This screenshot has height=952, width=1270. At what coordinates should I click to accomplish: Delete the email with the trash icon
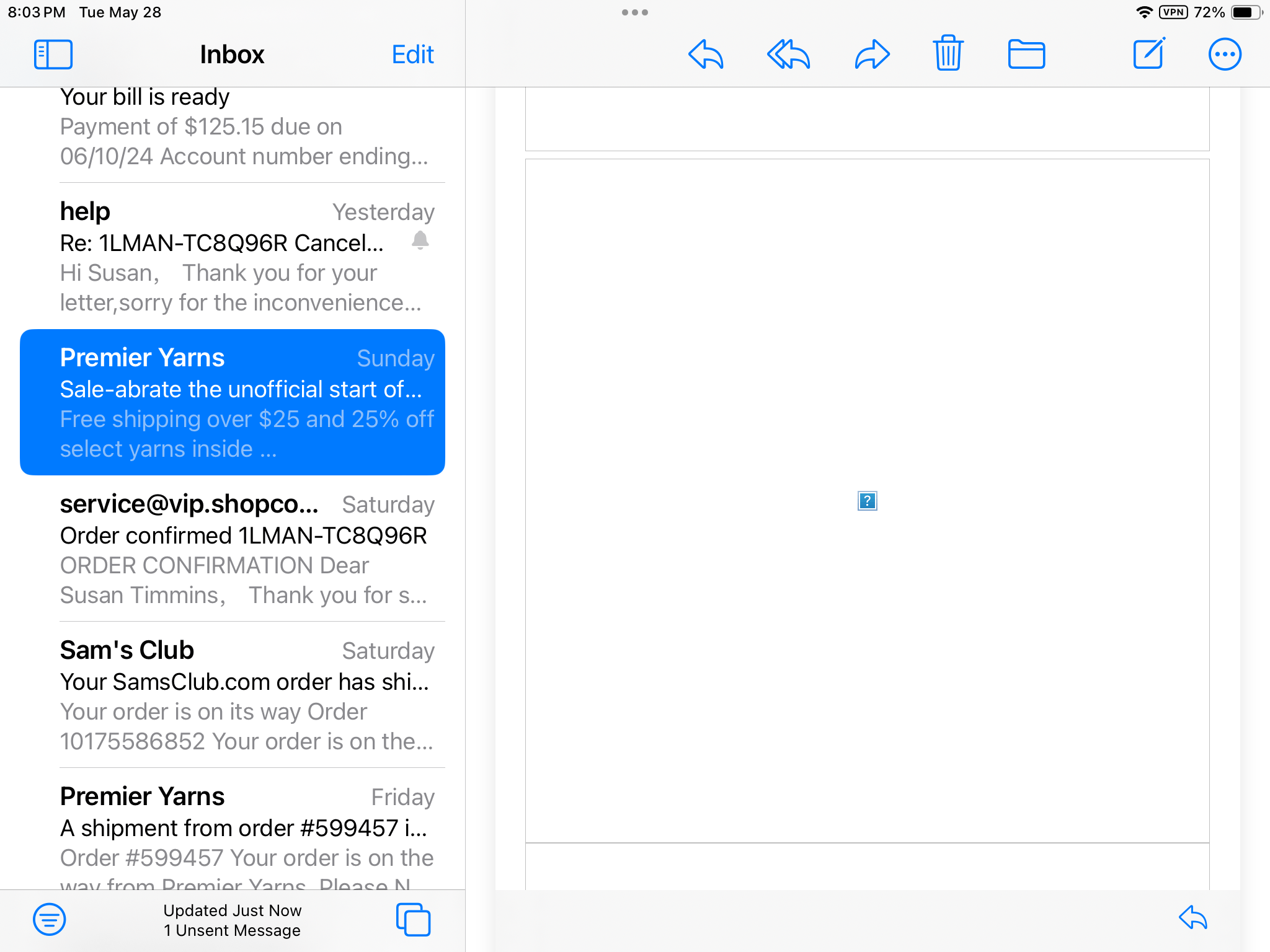[x=948, y=54]
